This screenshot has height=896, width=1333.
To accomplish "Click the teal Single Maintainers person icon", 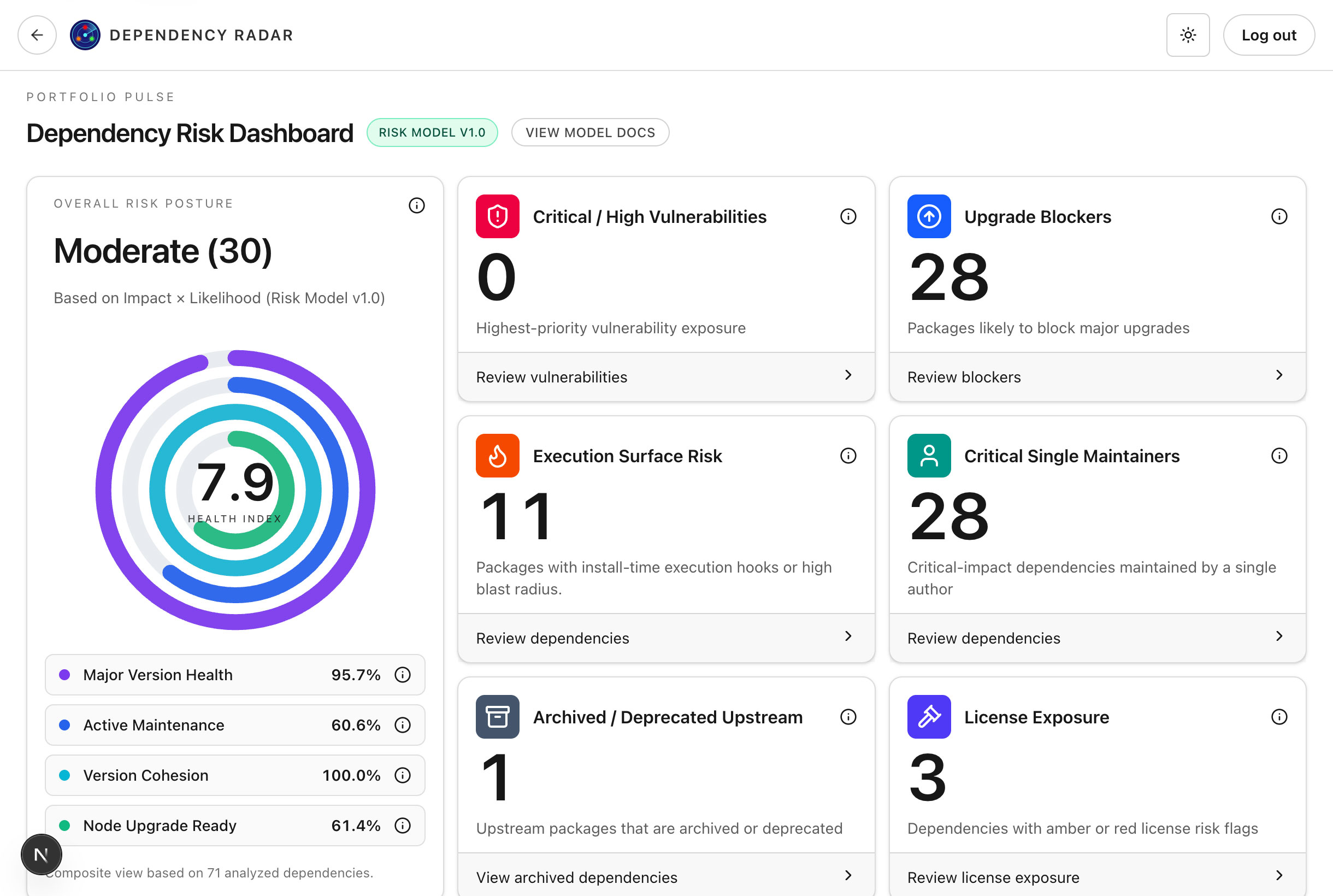I will coord(929,456).
